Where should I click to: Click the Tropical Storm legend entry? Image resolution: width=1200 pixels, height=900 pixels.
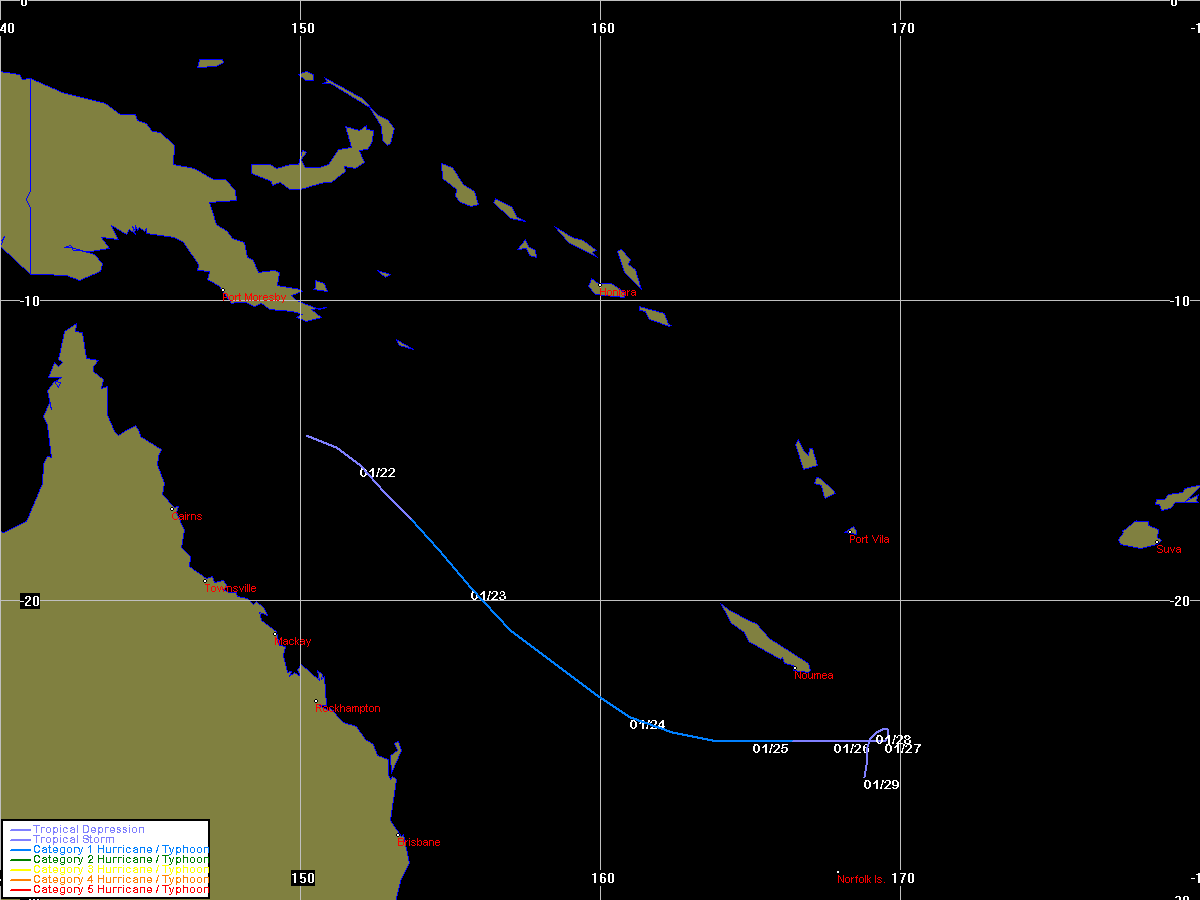click(73, 840)
